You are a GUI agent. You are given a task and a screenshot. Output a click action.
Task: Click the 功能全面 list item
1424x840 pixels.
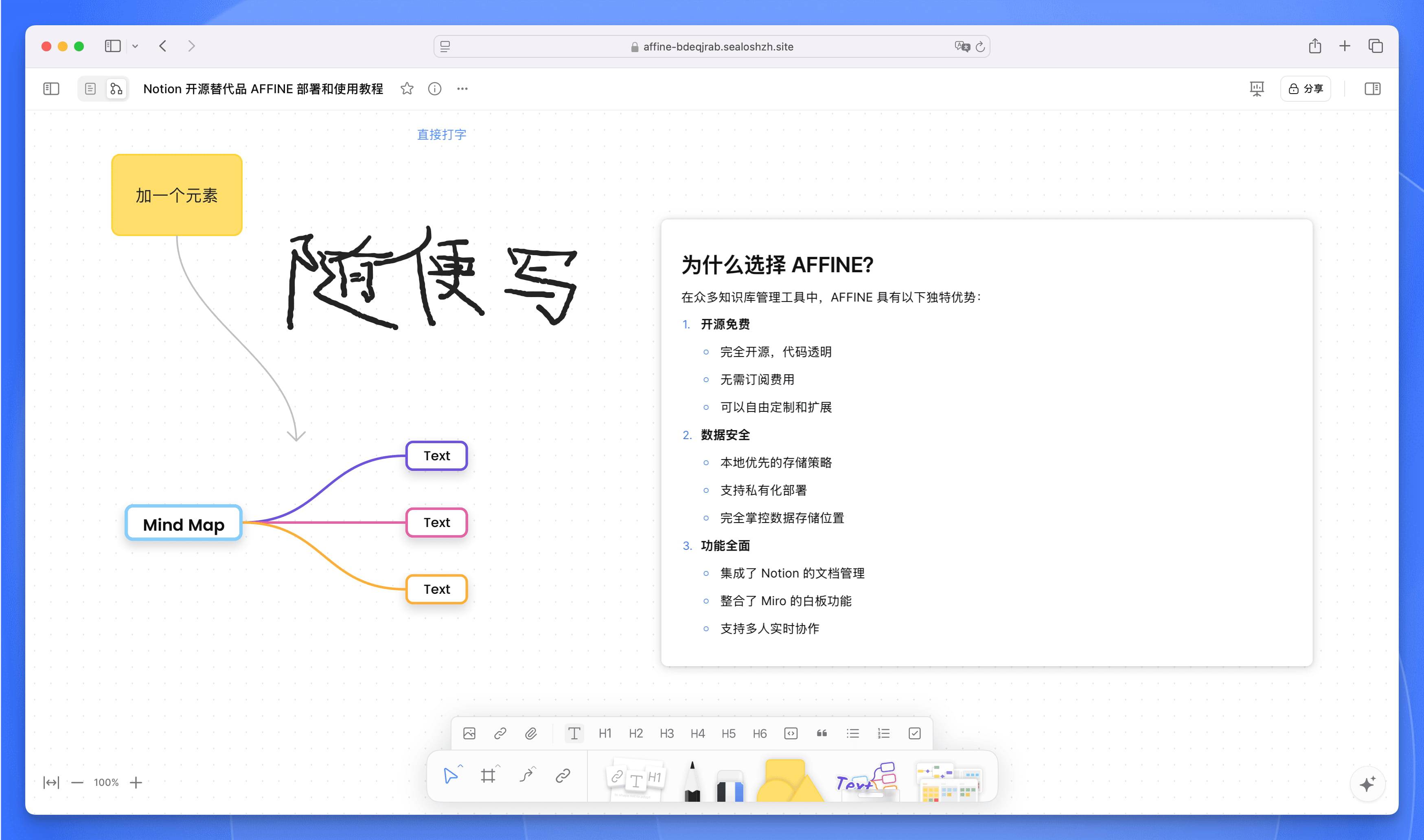(x=725, y=546)
